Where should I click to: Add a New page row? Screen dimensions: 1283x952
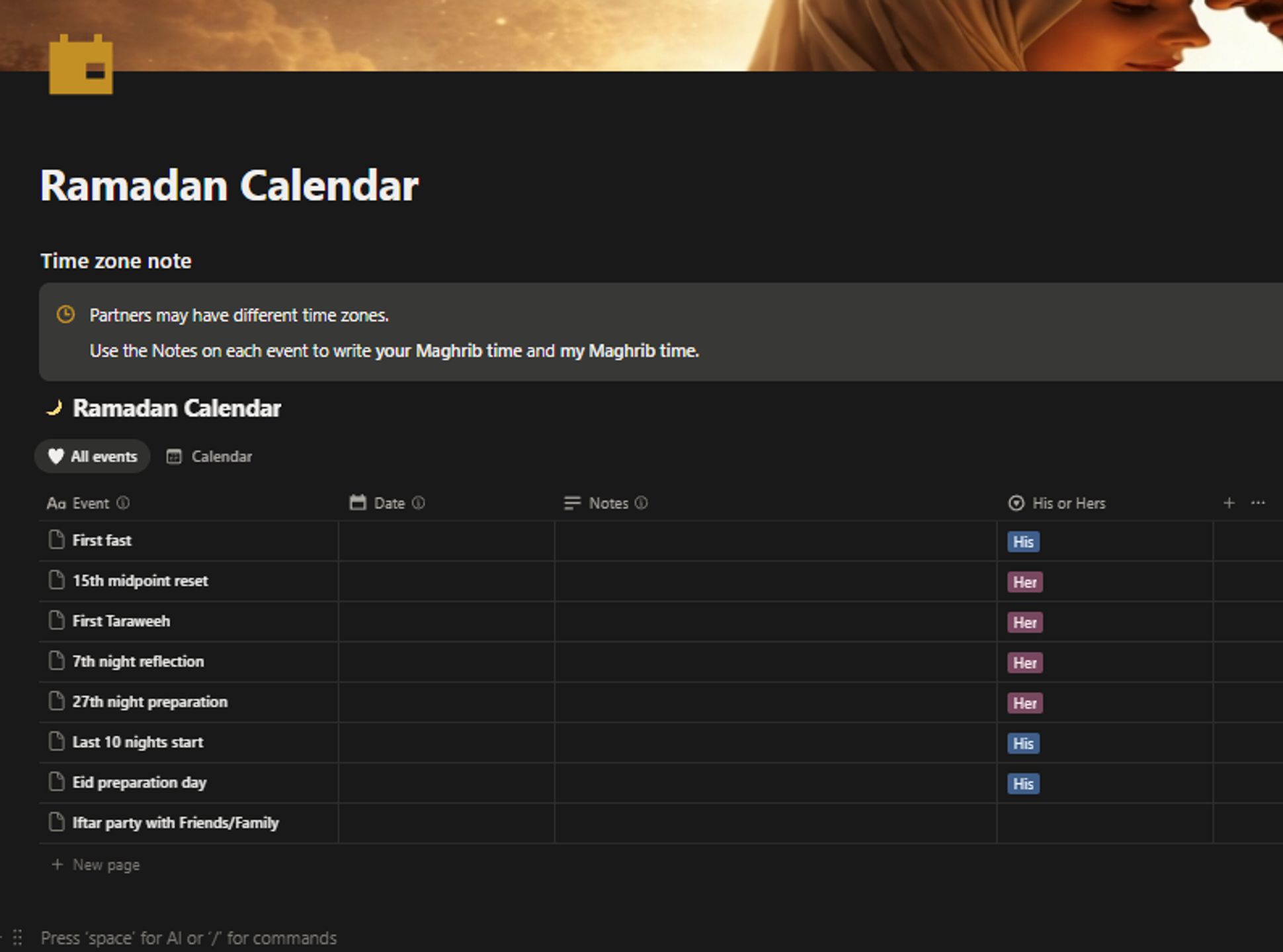[96, 865]
